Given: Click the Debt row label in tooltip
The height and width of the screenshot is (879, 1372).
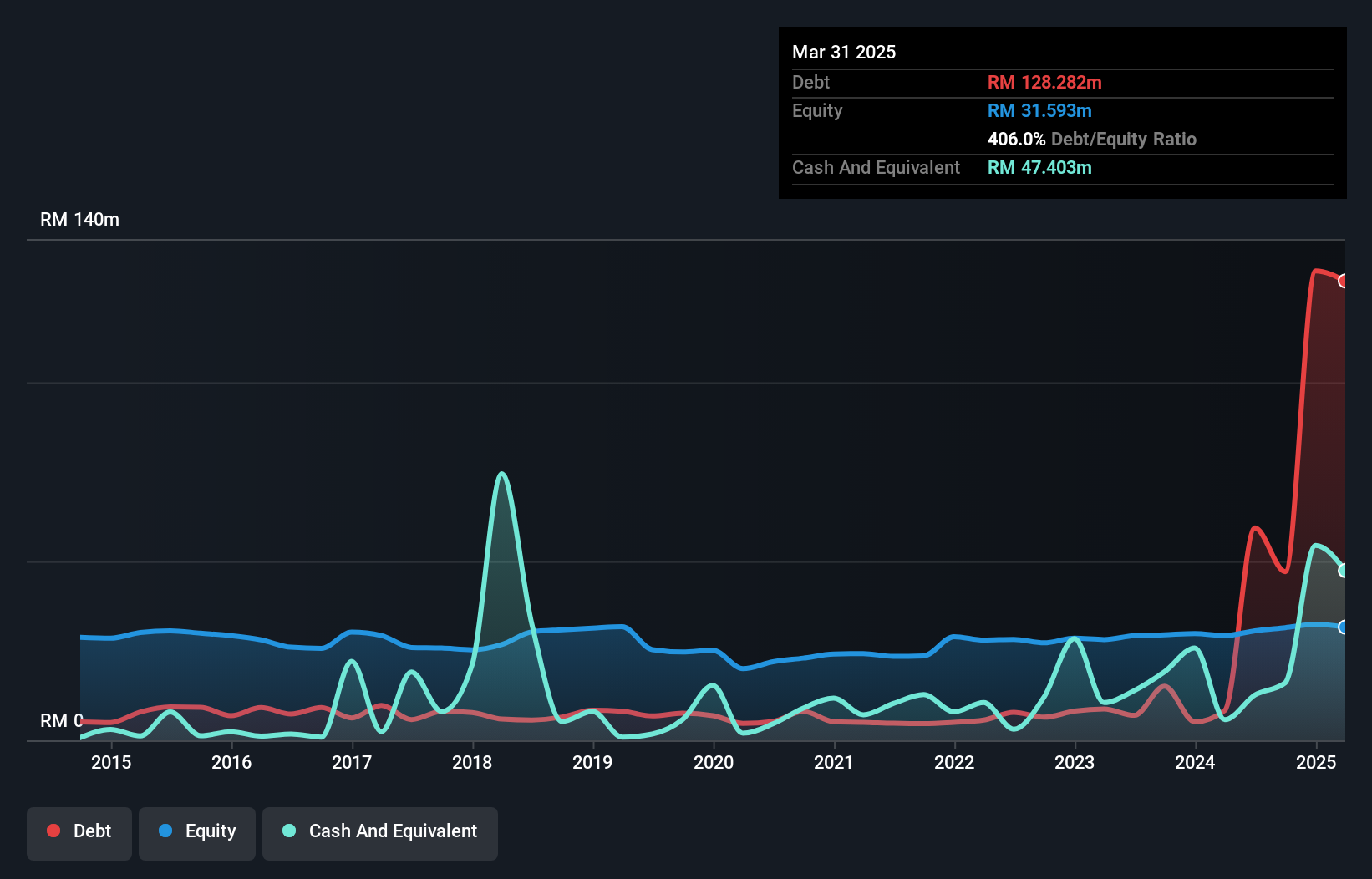Looking at the screenshot, I should coord(810,82).
